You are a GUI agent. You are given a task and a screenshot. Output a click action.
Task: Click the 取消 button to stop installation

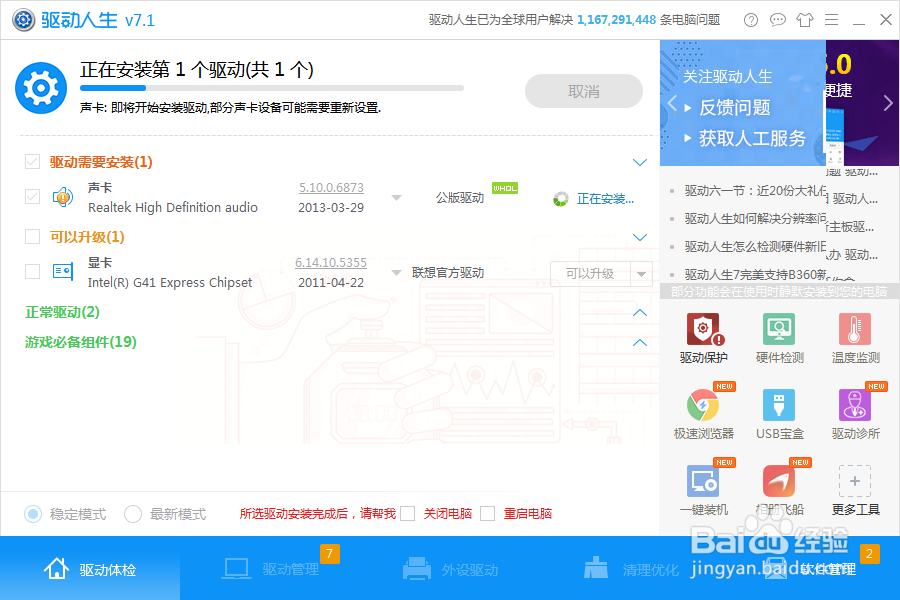[x=583, y=90]
